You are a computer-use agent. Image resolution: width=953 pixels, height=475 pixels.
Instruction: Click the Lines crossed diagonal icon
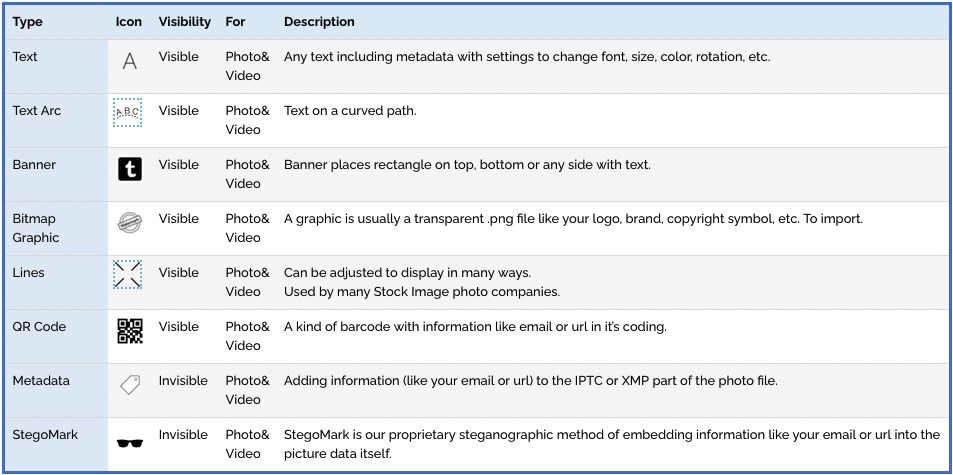click(x=128, y=275)
